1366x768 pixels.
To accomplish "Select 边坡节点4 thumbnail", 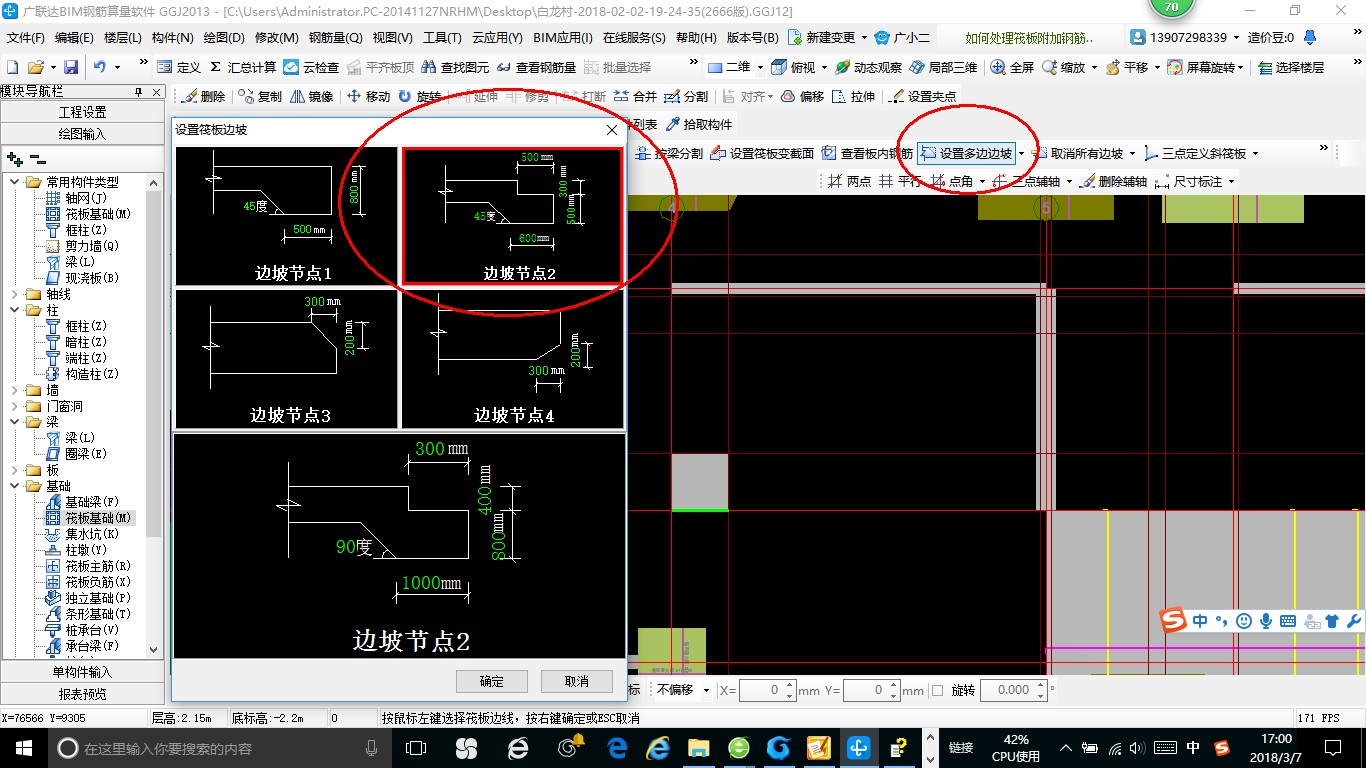I will click(x=513, y=358).
